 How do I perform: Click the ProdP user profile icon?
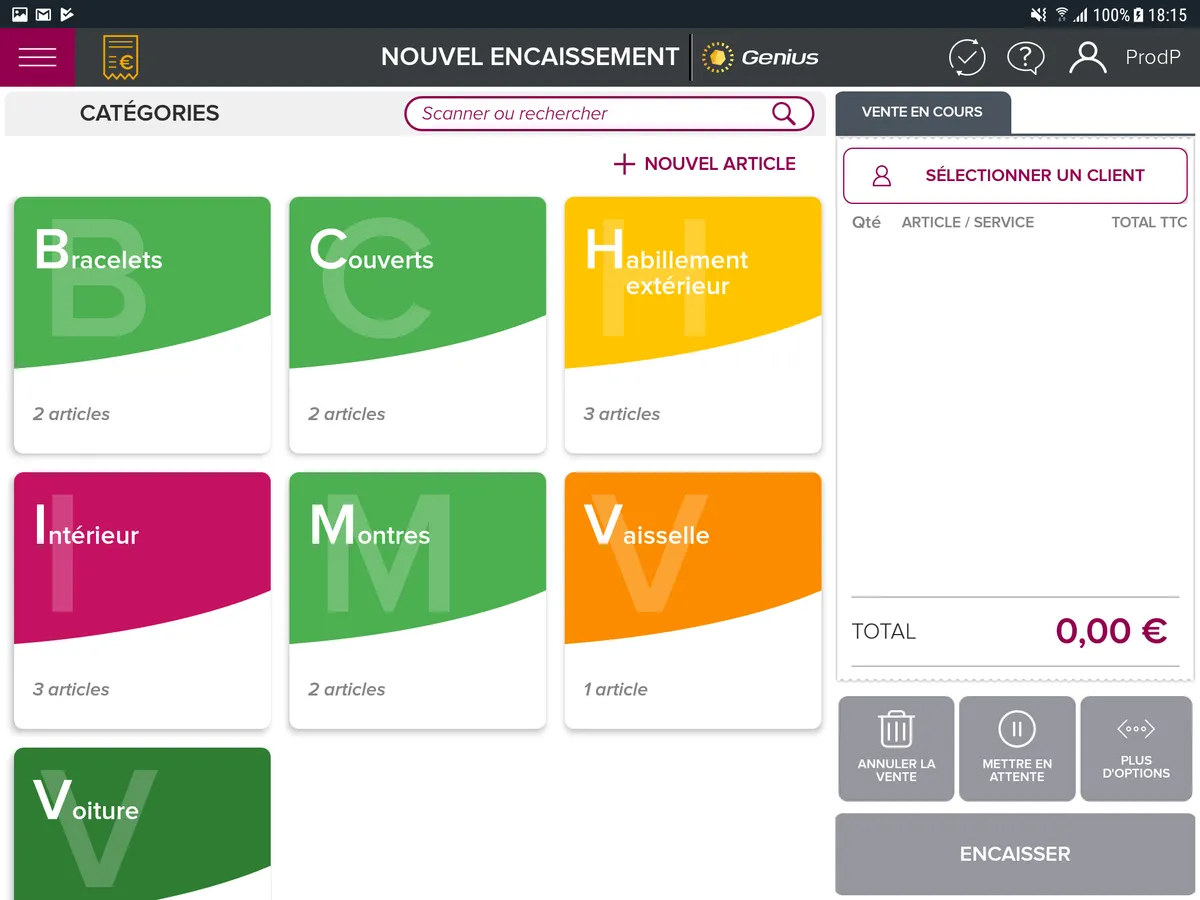(x=1087, y=57)
